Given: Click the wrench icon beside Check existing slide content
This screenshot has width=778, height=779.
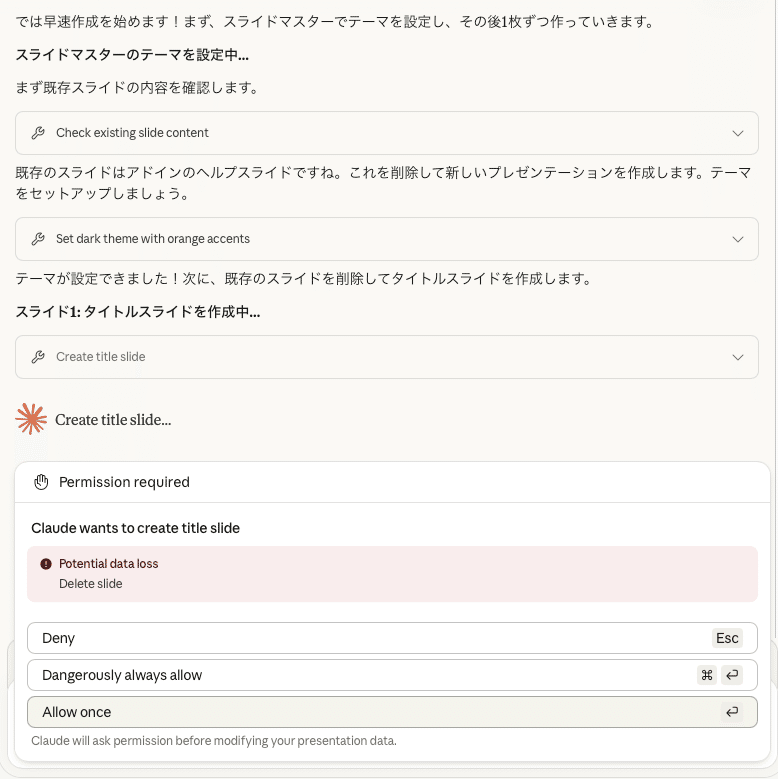Looking at the screenshot, I should tap(38, 133).
